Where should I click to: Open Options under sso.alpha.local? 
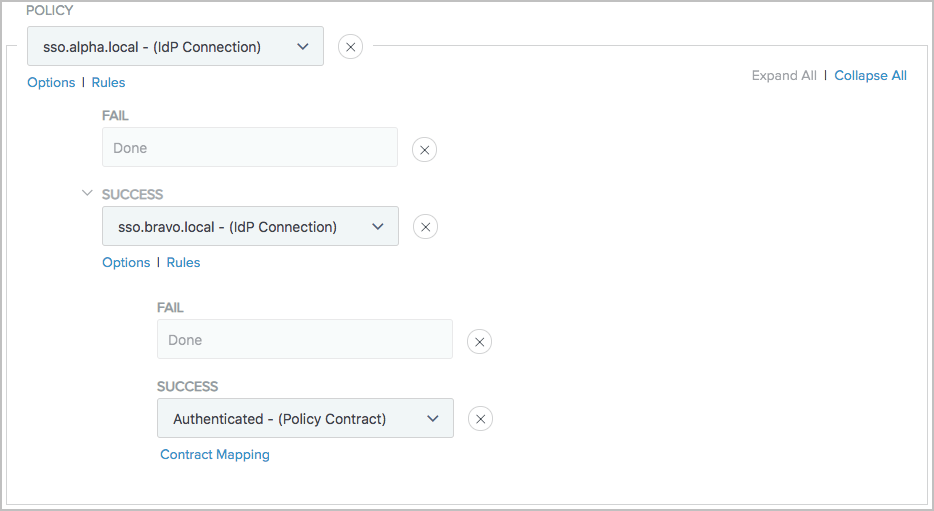[51, 82]
